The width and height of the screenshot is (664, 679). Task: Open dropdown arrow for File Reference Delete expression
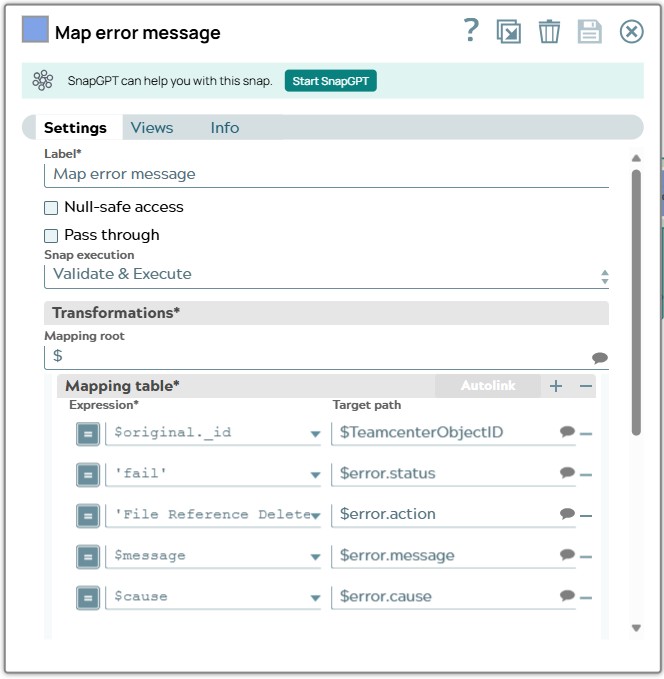point(315,516)
